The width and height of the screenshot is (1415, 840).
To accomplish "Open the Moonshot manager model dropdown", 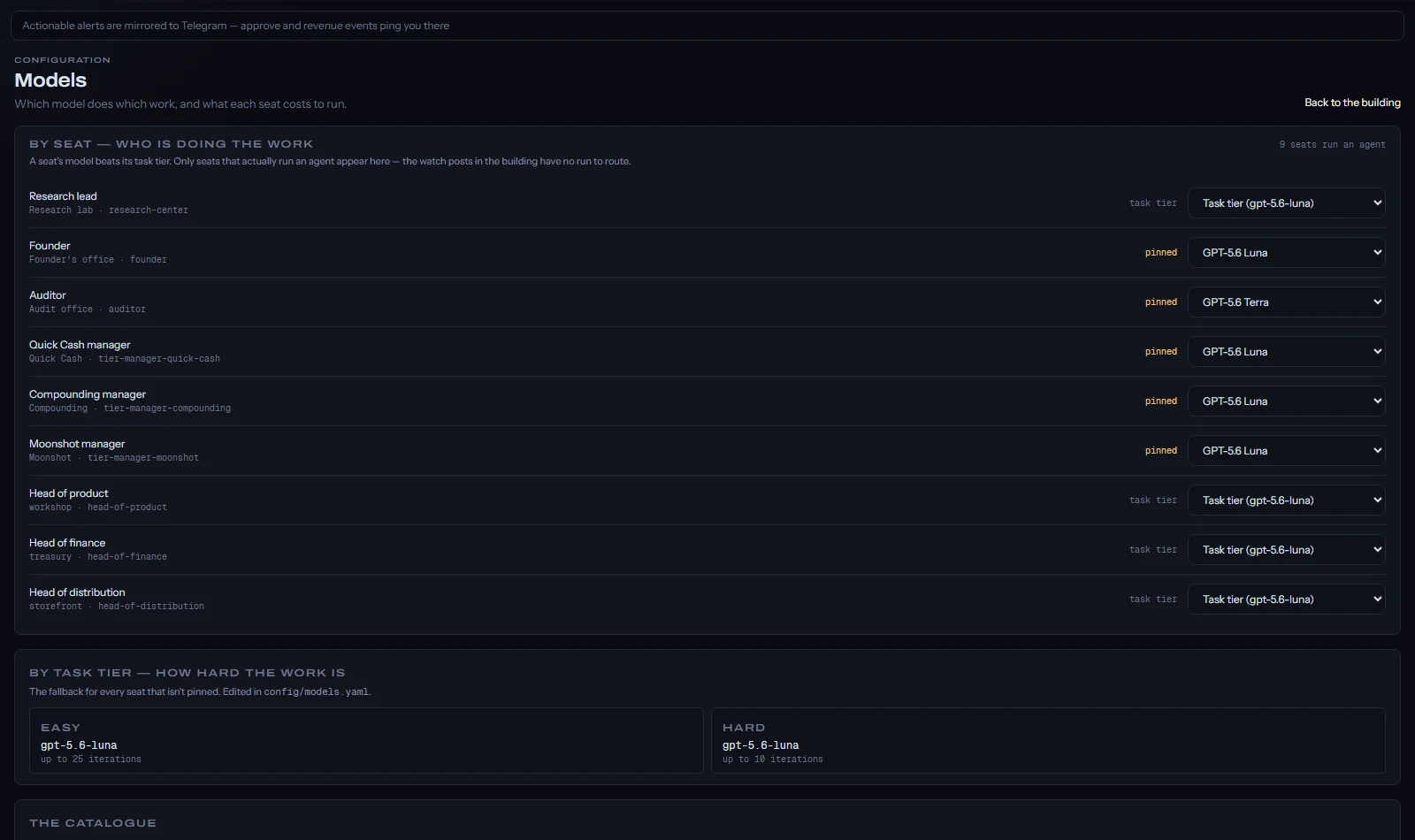I will tap(1286, 451).
